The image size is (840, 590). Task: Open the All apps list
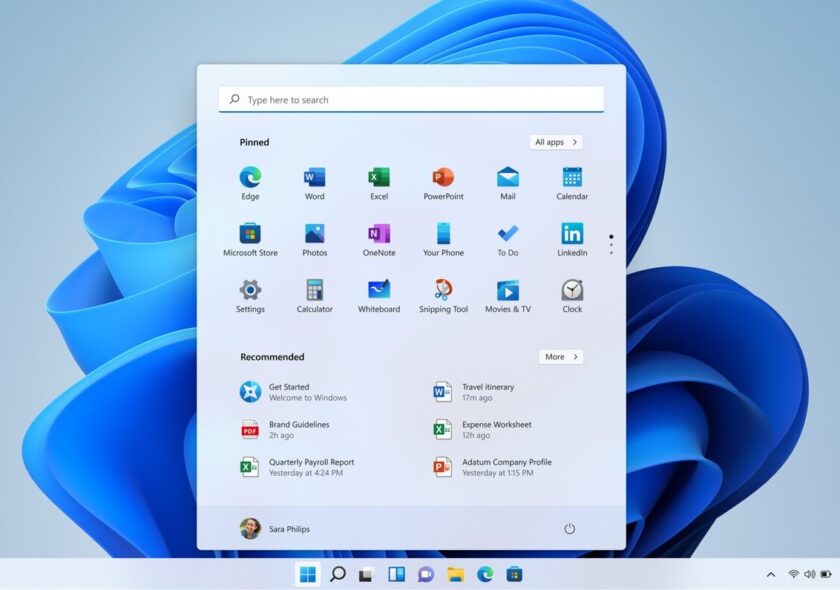click(x=556, y=142)
